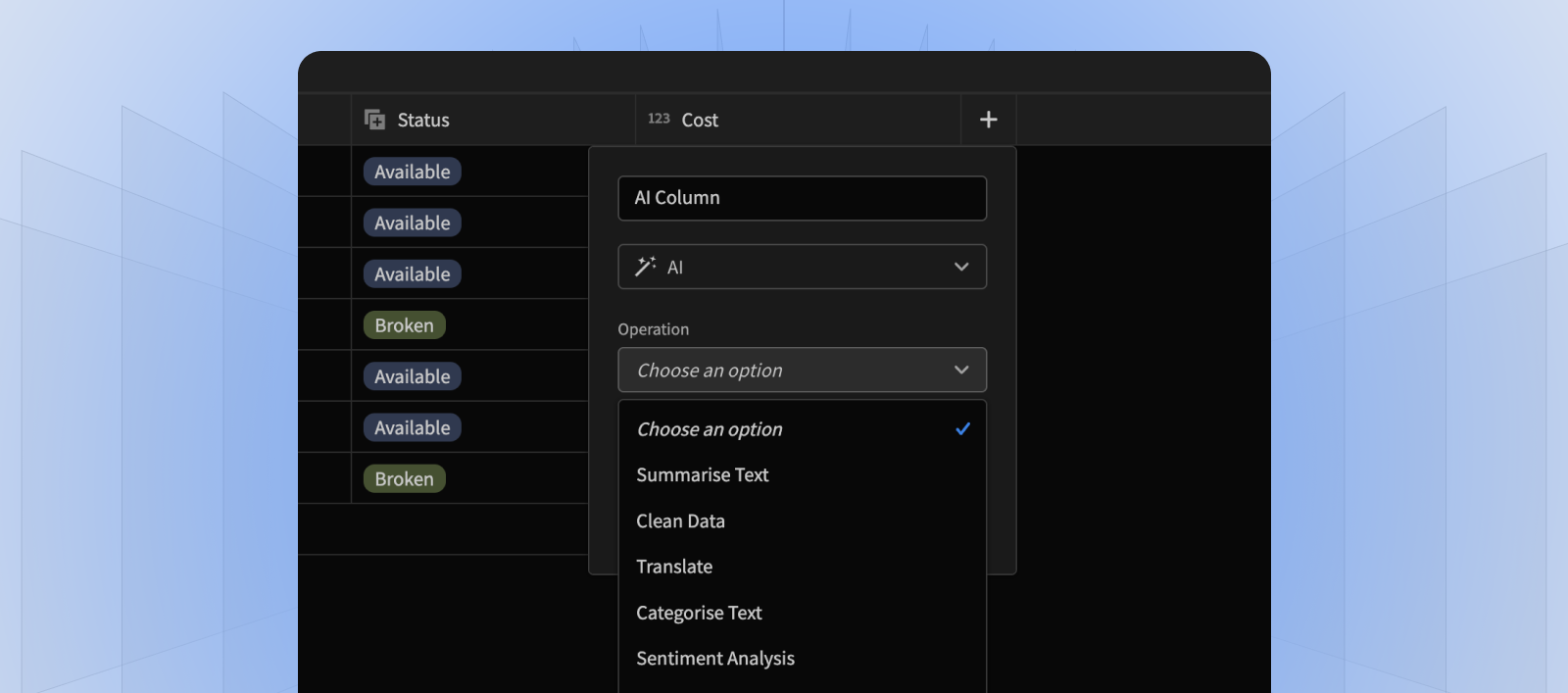Click the 123 number type icon

(659, 119)
